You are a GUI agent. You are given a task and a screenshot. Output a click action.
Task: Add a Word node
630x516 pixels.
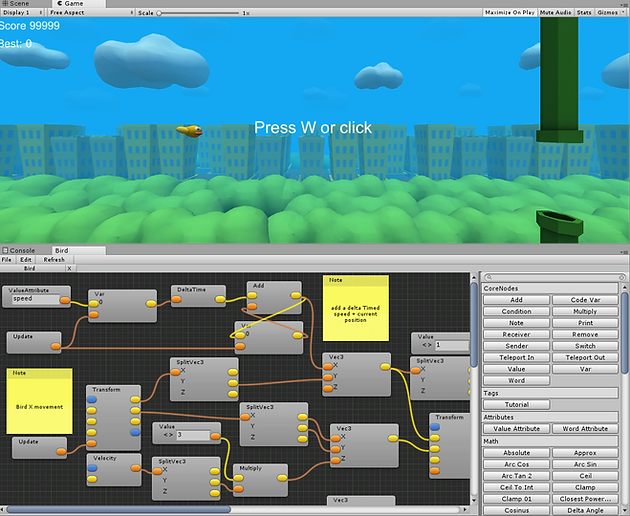click(516, 380)
